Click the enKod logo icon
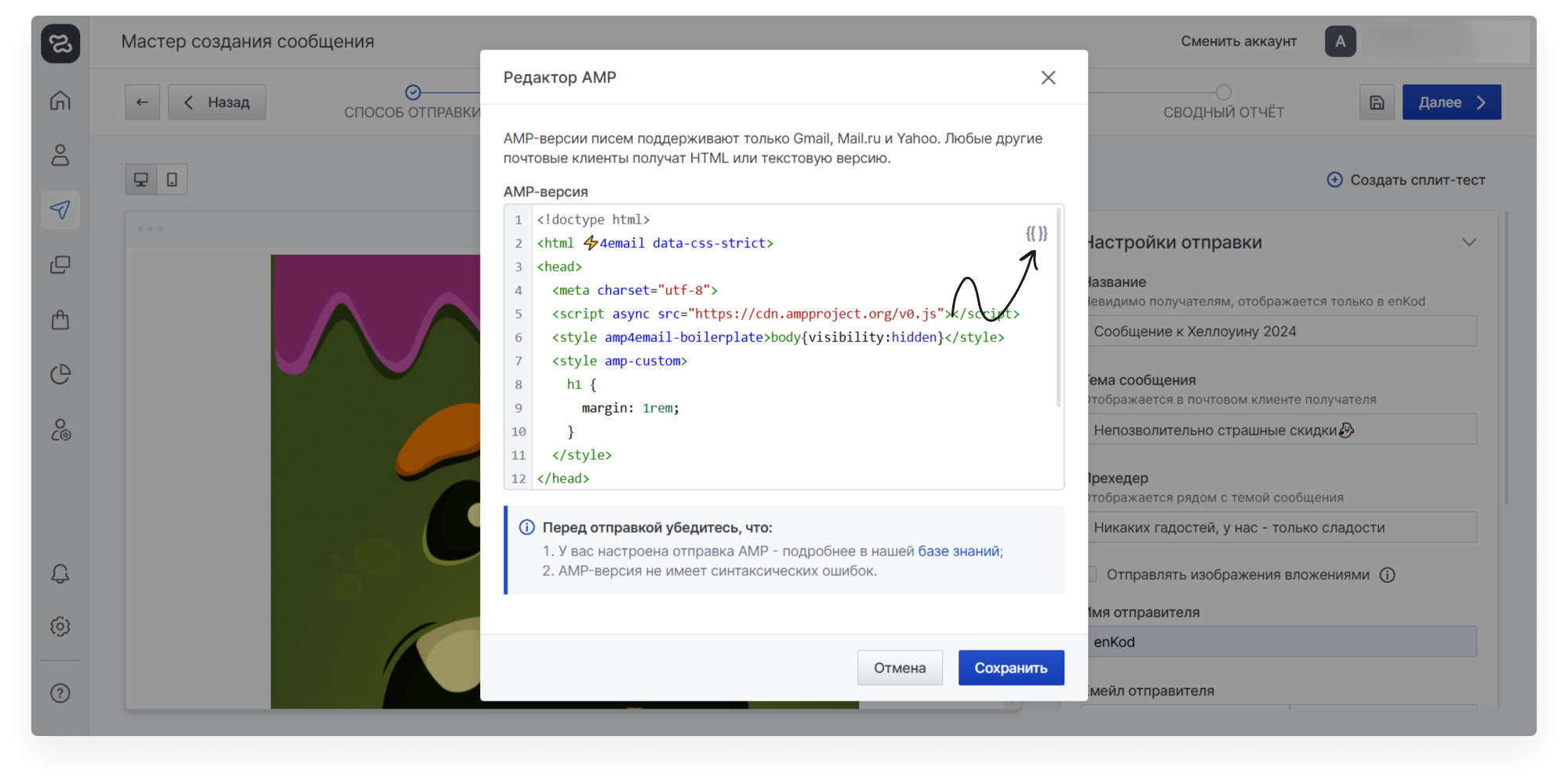1568x783 pixels. click(x=60, y=42)
